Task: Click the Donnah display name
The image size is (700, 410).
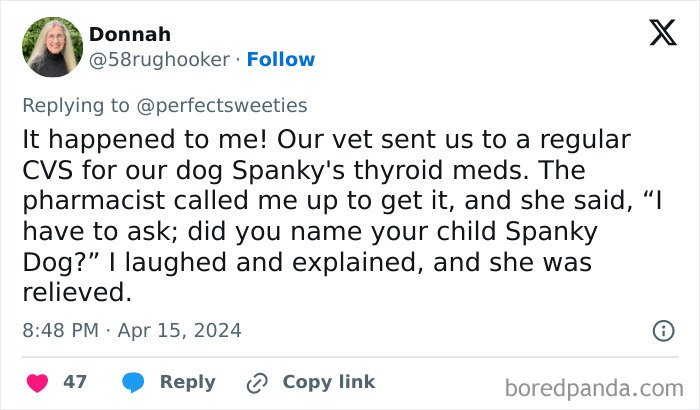Action: tap(130, 34)
